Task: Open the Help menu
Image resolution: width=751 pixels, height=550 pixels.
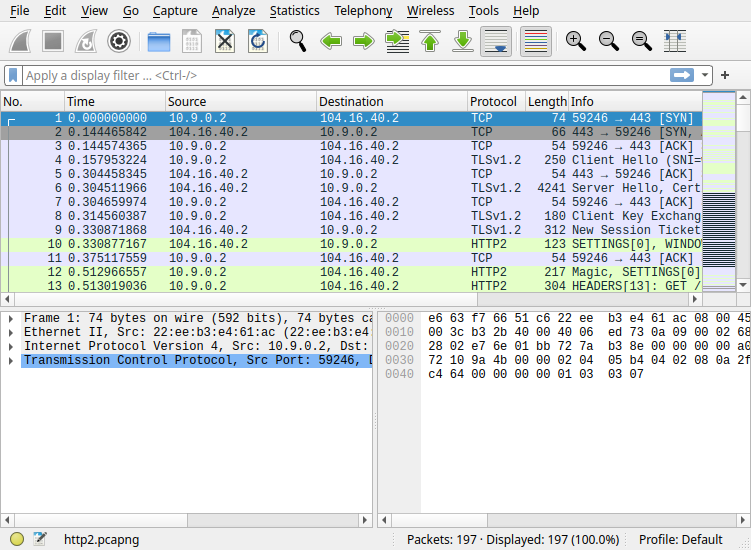Action: 526,11
